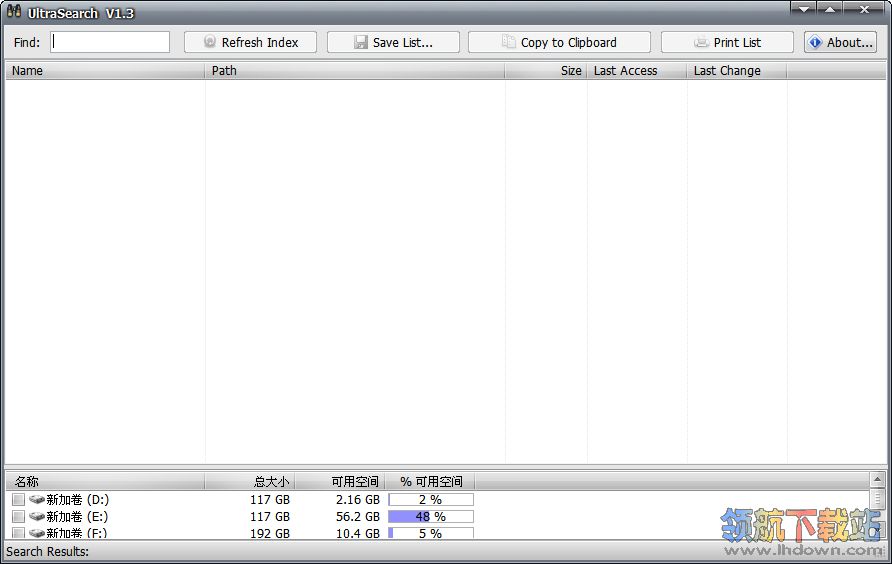Click the Refresh Index button

pos(250,42)
